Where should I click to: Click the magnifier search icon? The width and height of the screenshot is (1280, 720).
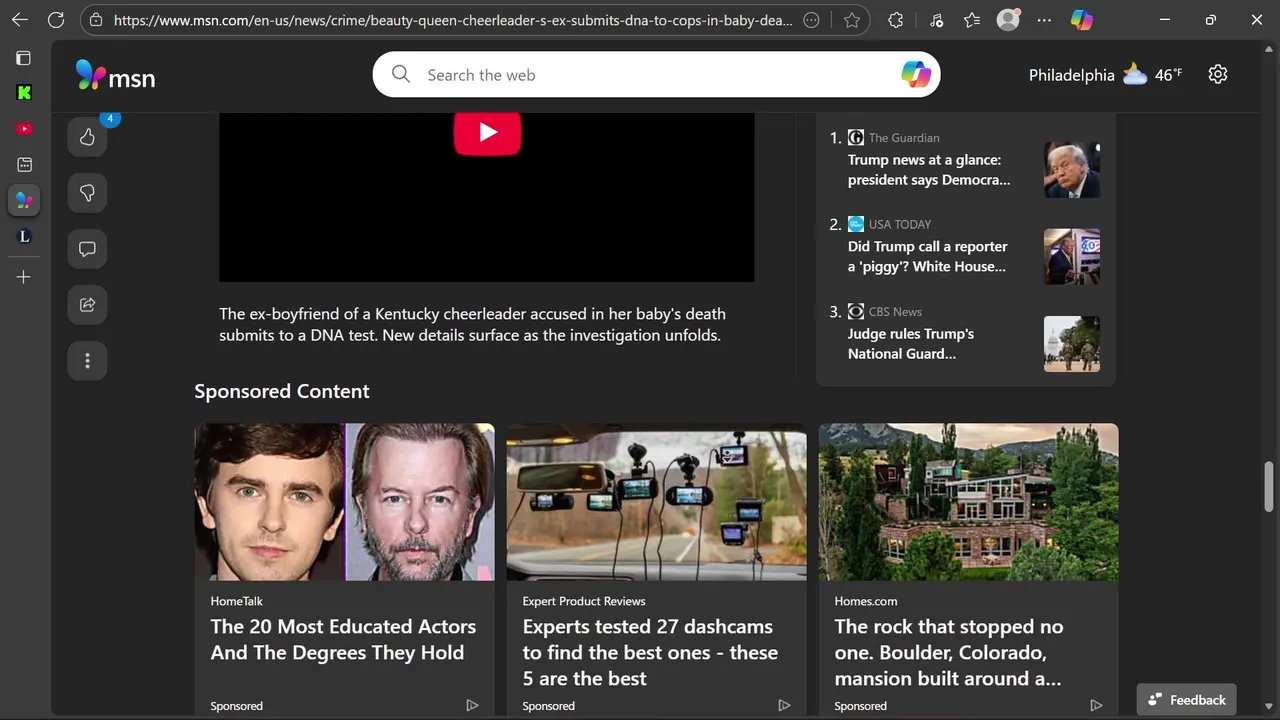(x=401, y=74)
